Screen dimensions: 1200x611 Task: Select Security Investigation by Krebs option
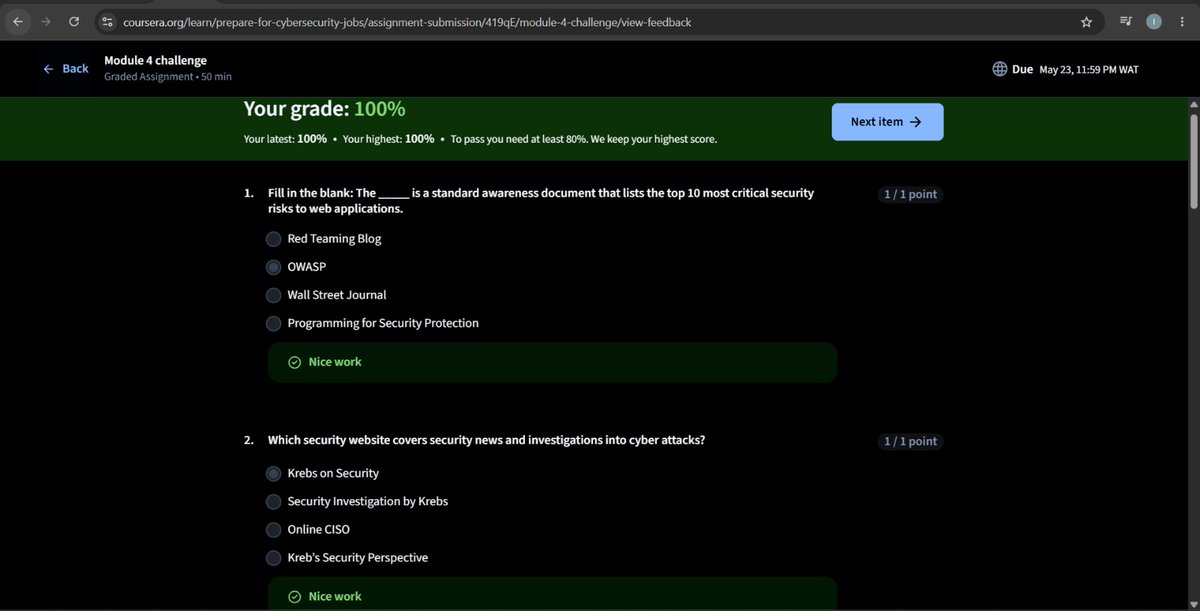coord(273,501)
